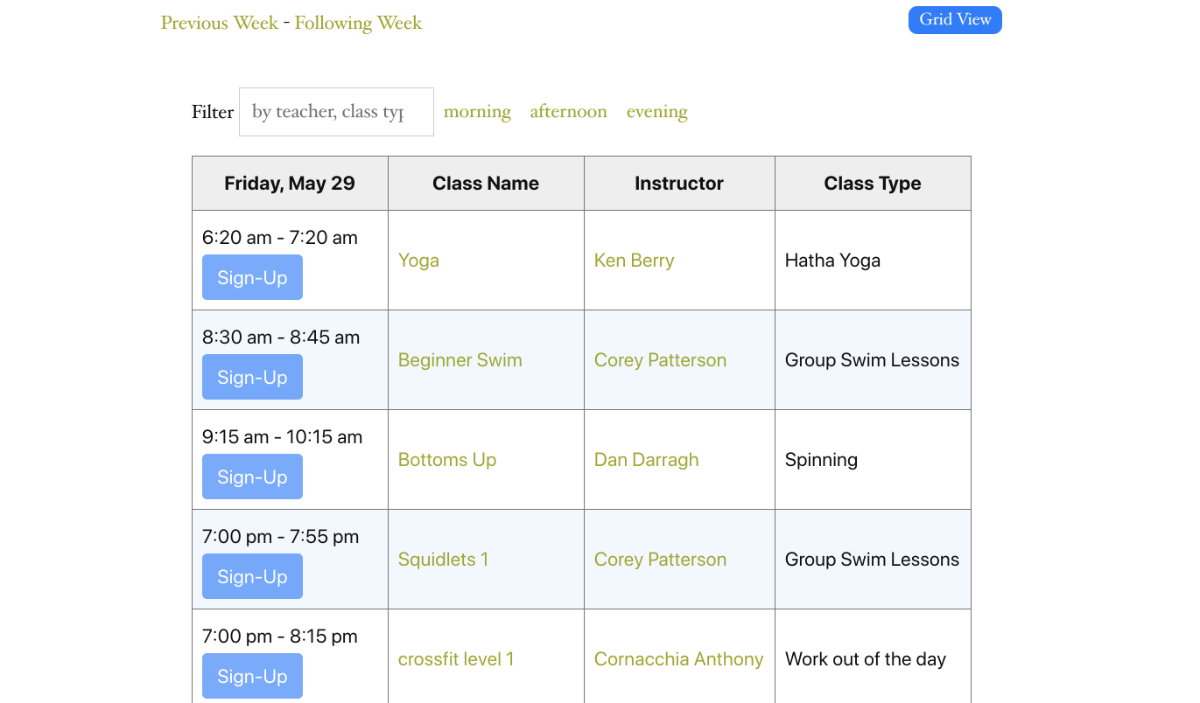Sign up for the 7:00 pm Squidlets 1

click(x=252, y=577)
